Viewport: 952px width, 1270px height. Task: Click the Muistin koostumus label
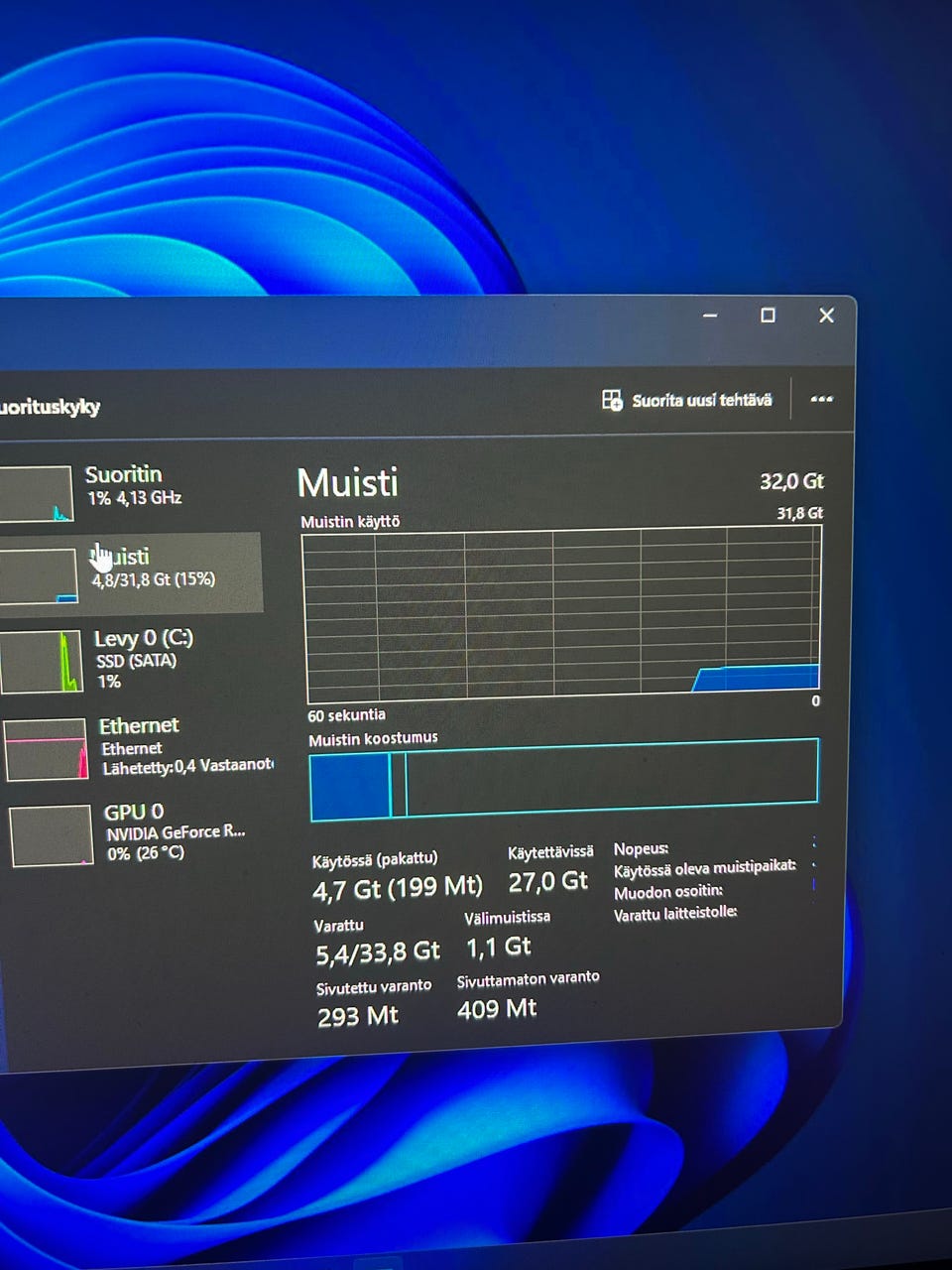[373, 739]
